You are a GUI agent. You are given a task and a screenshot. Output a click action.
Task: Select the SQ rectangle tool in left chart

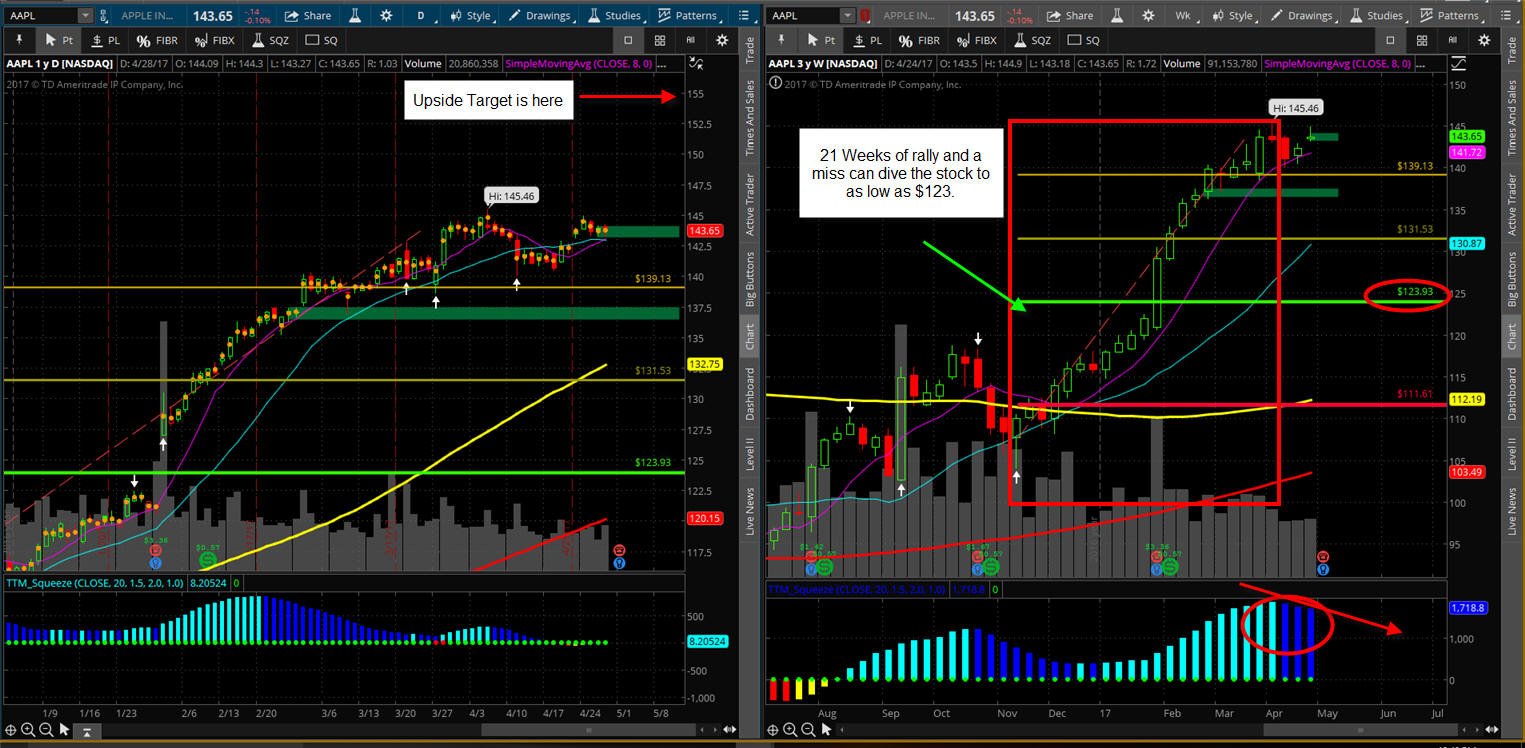tap(320, 40)
